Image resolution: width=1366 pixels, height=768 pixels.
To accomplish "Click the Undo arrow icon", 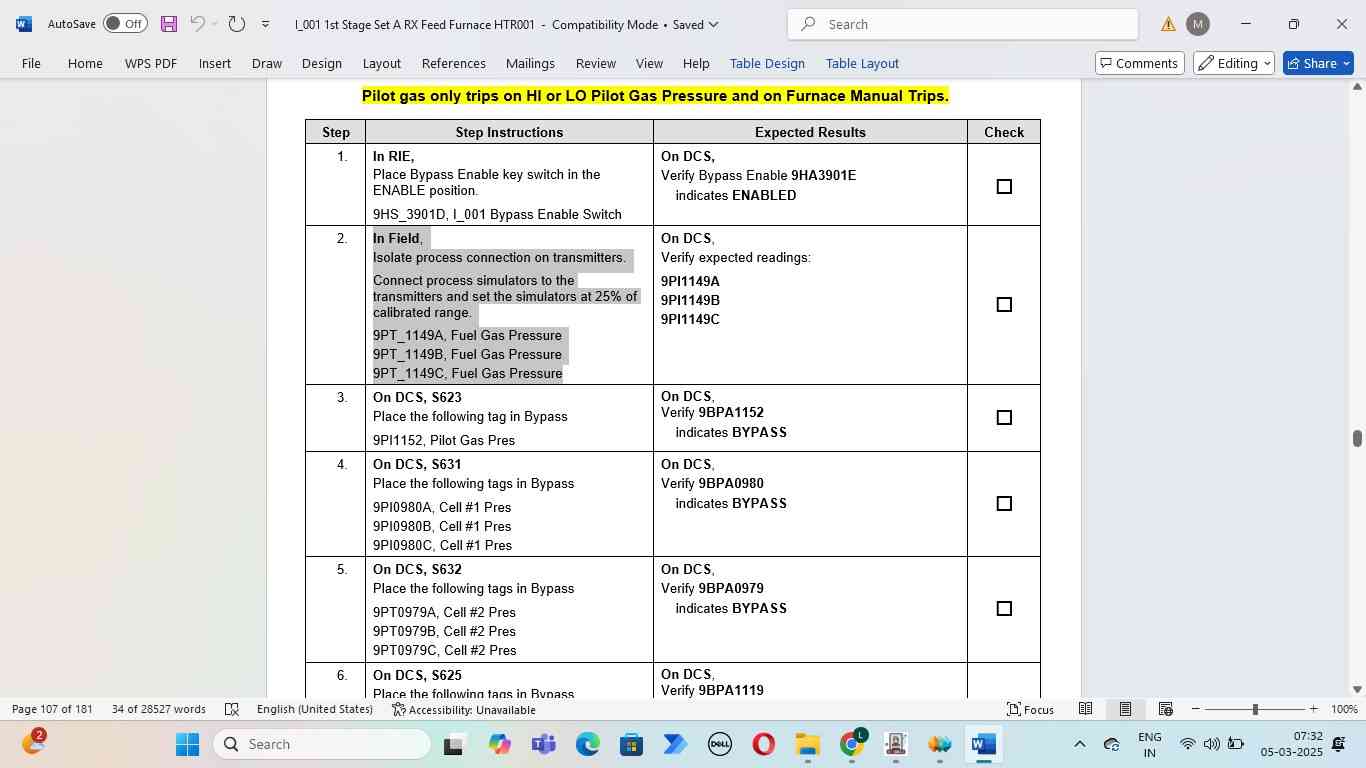I will coord(198,24).
